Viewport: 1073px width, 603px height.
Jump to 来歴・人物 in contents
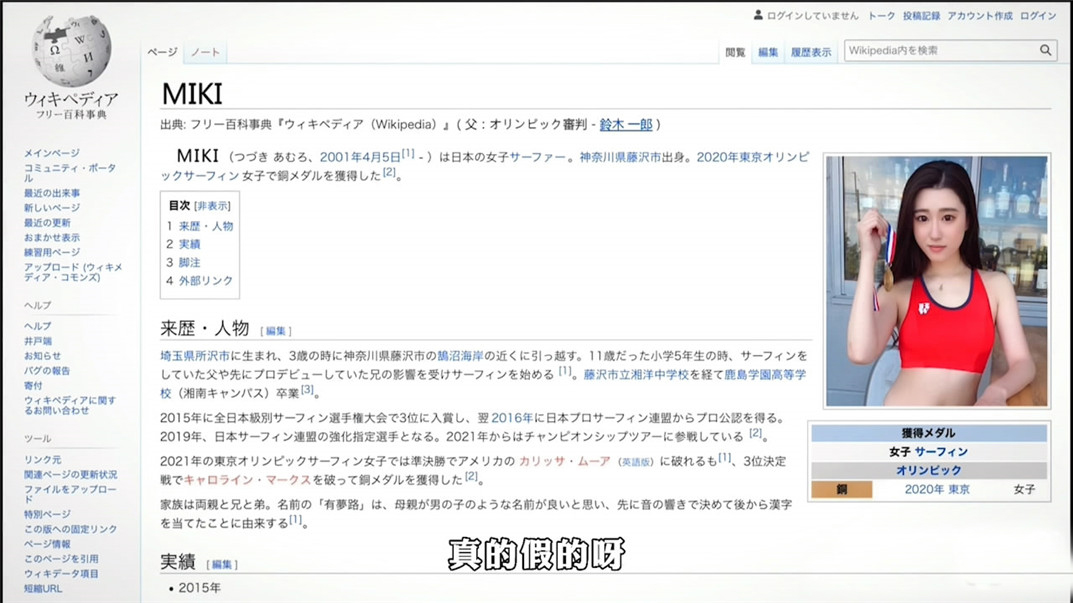pos(206,226)
